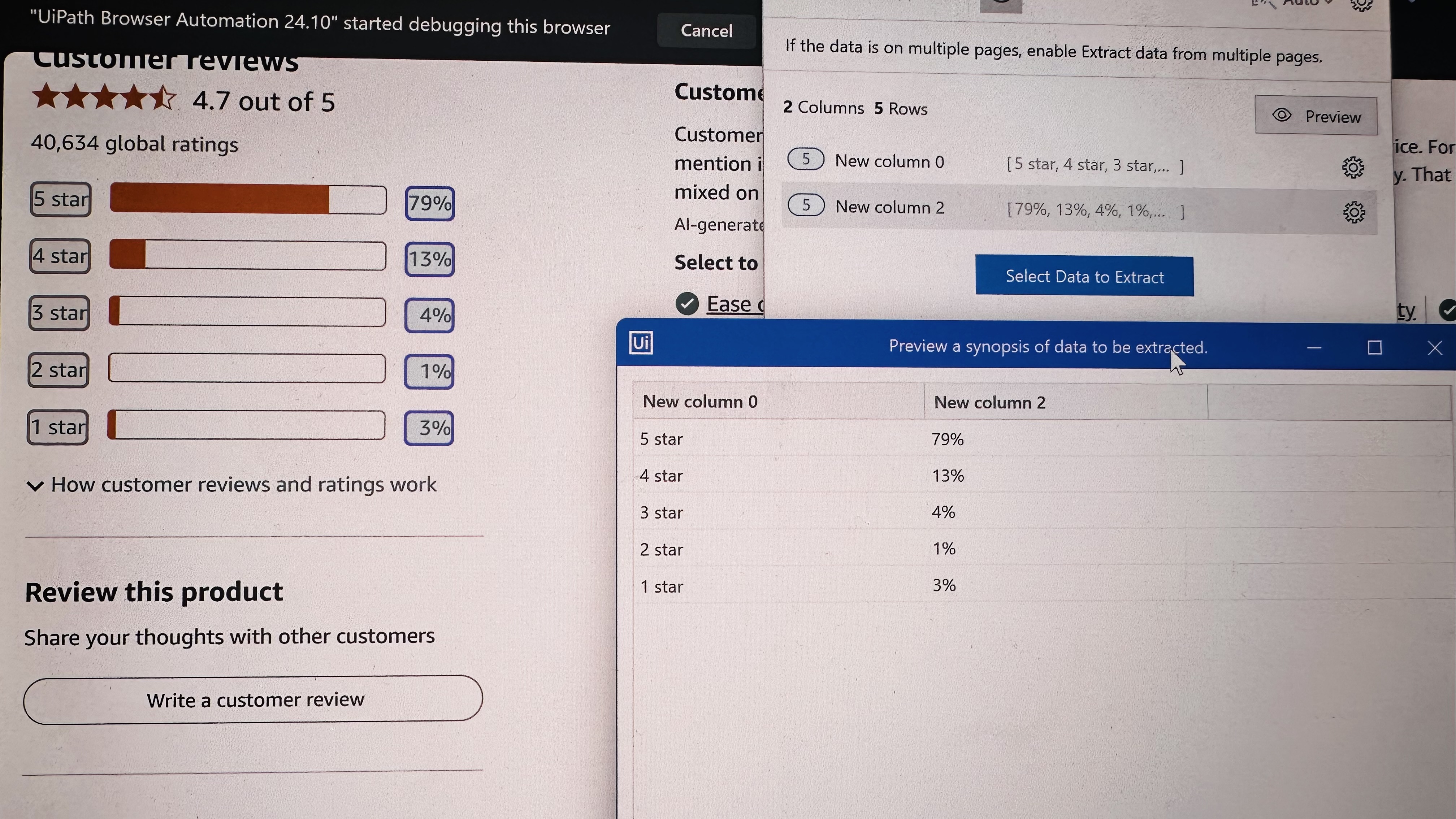Click Select Data to Extract button

tap(1084, 276)
